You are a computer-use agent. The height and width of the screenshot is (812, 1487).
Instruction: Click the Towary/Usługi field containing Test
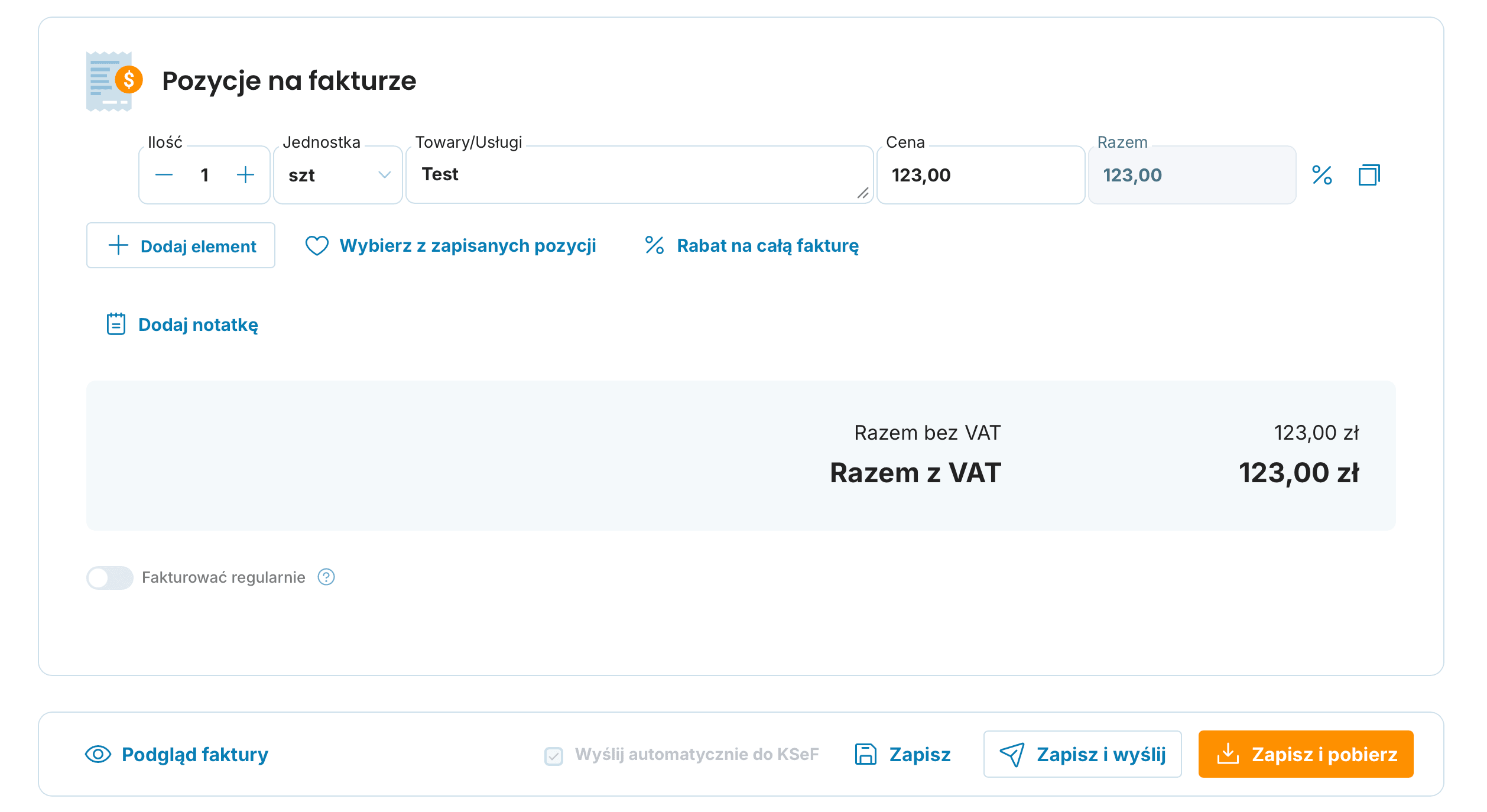(x=639, y=175)
